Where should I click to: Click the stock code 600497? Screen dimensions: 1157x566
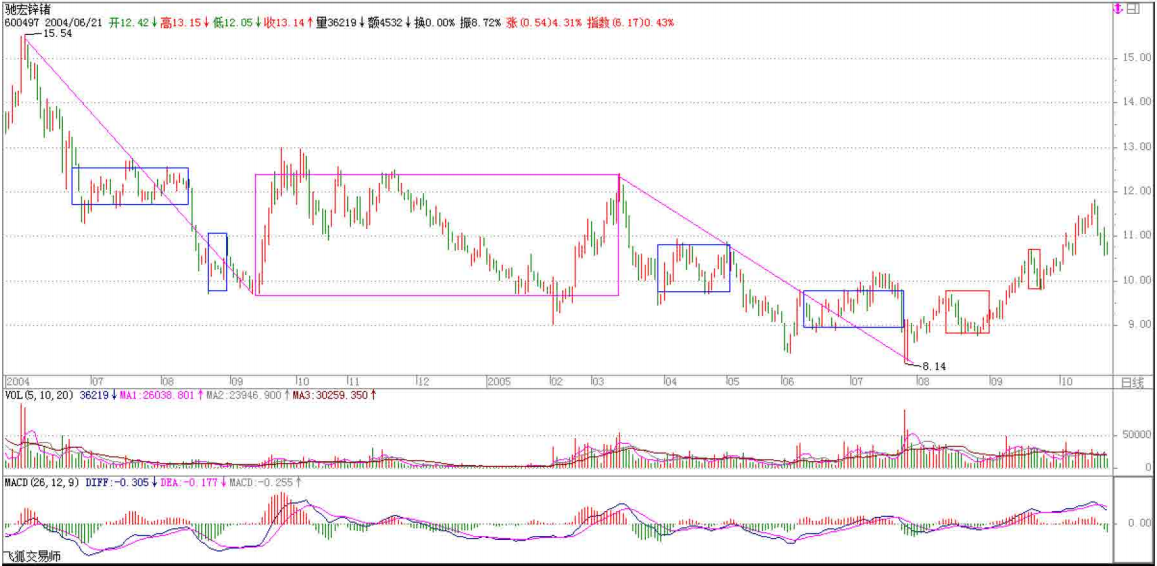pyautogui.click(x=22, y=22)
